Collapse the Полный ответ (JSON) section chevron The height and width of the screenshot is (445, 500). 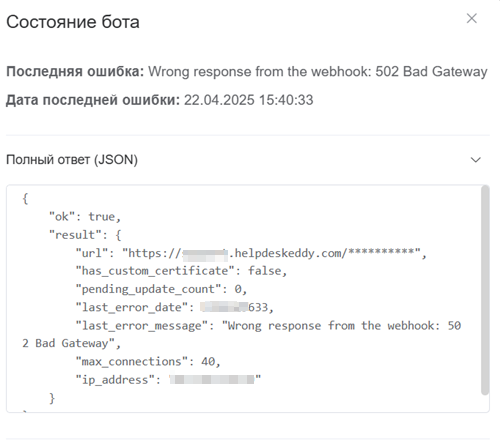click(475, 160)
